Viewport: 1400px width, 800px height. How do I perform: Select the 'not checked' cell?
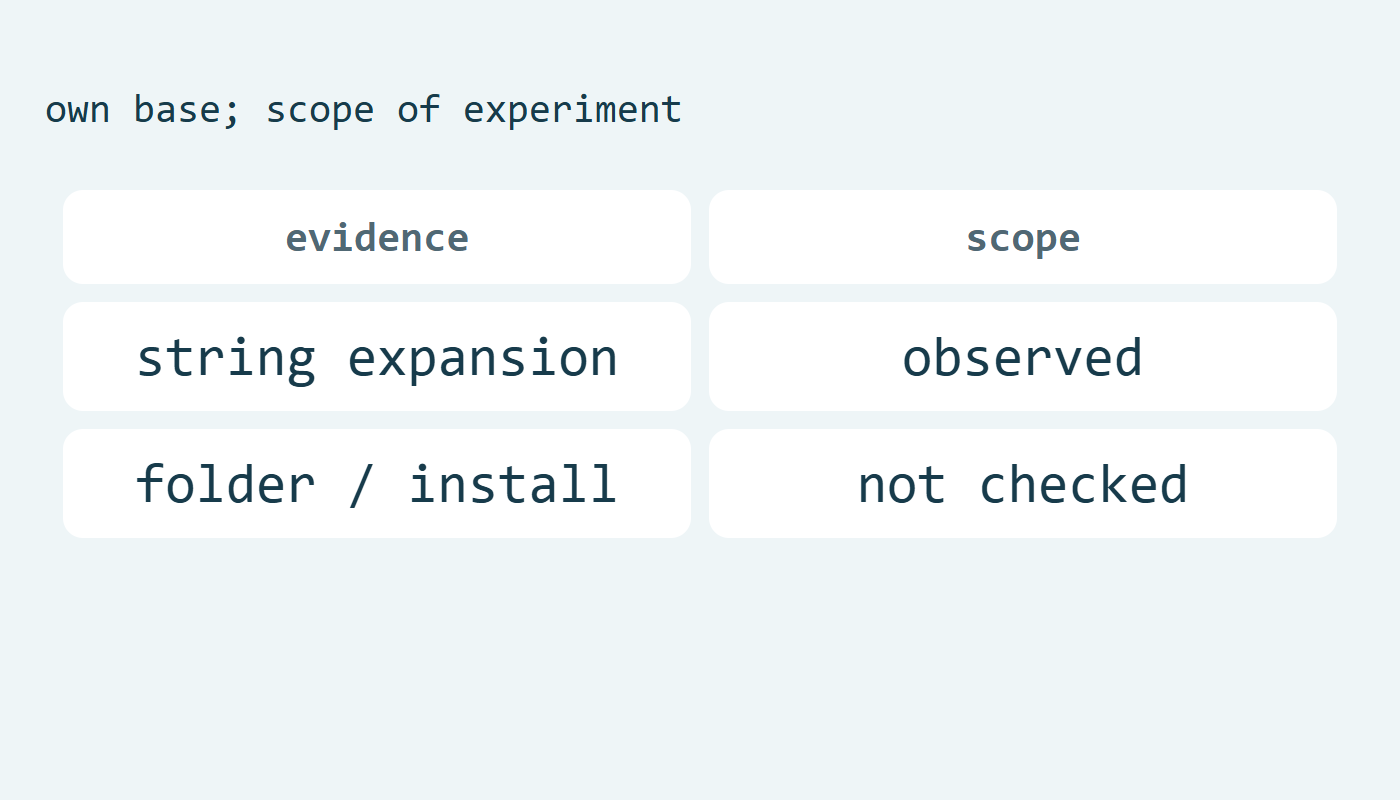[1023, 484]
